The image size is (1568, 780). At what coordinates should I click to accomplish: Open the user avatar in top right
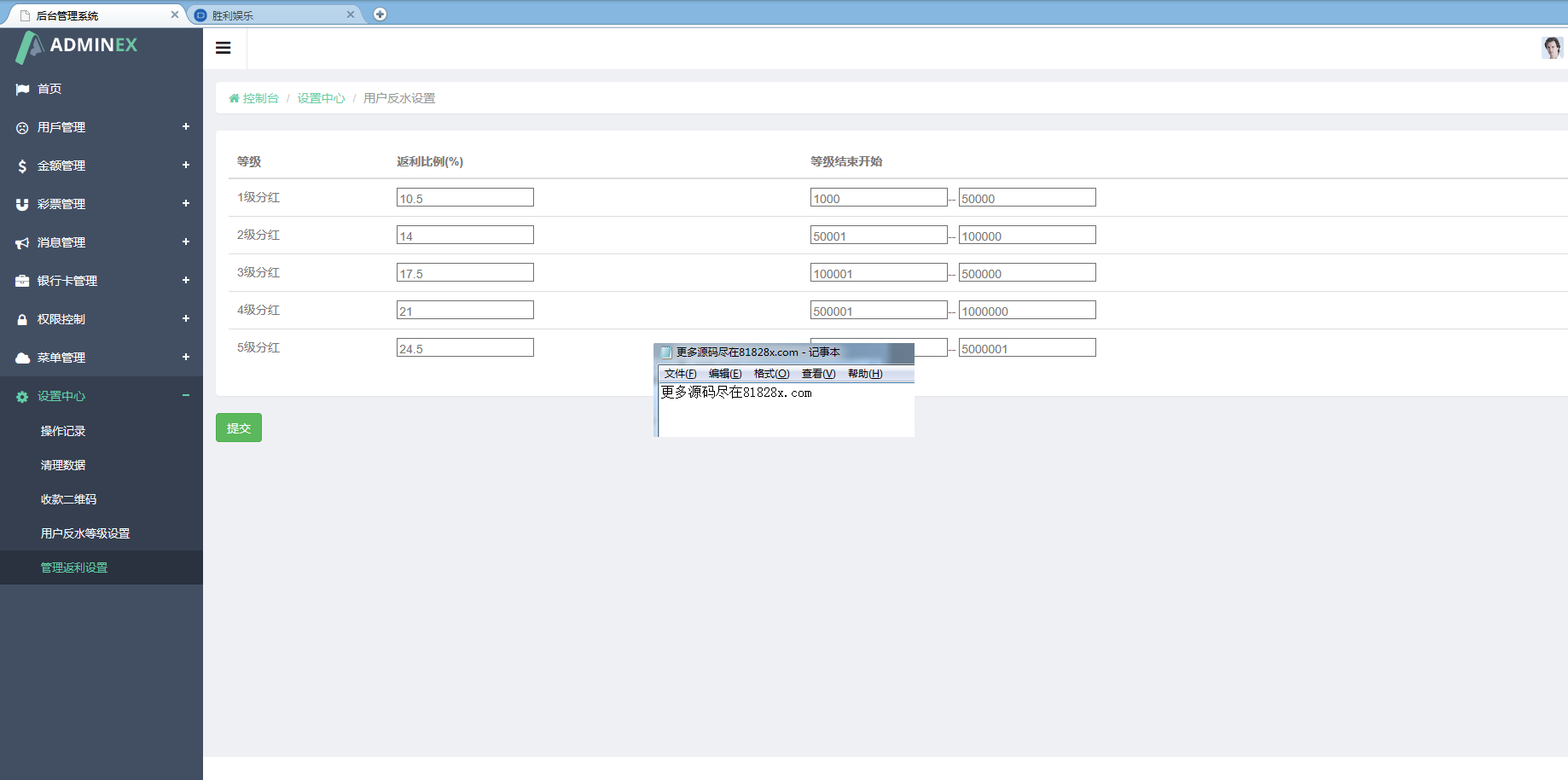click(x=1552, y=48)
